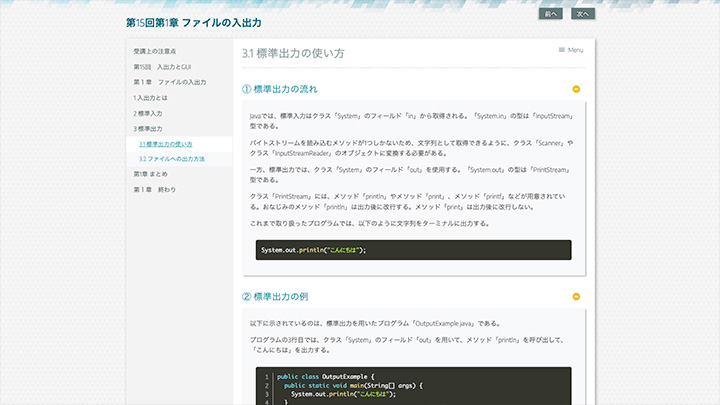Image resolution: width=720 pixels, height=405 pixels.
Task: Collapse the ① 標準出力の流れ section
Action: [576, 89]
